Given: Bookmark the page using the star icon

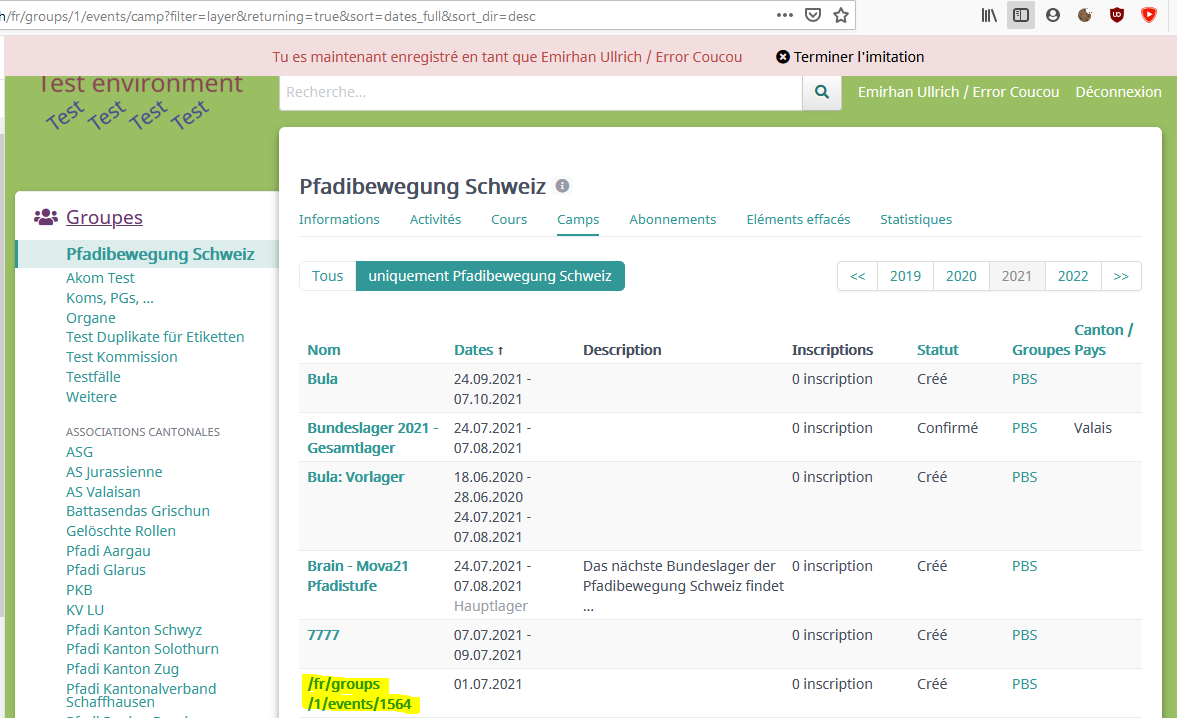Looking at the screenshot, I should [x=842, y=15].
